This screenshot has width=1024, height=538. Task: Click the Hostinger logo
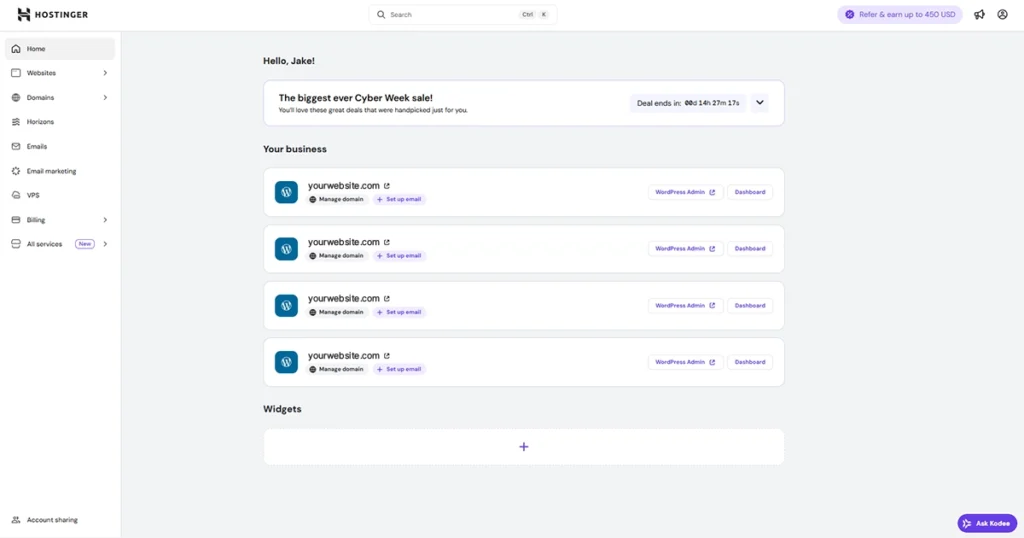point(52,14)
